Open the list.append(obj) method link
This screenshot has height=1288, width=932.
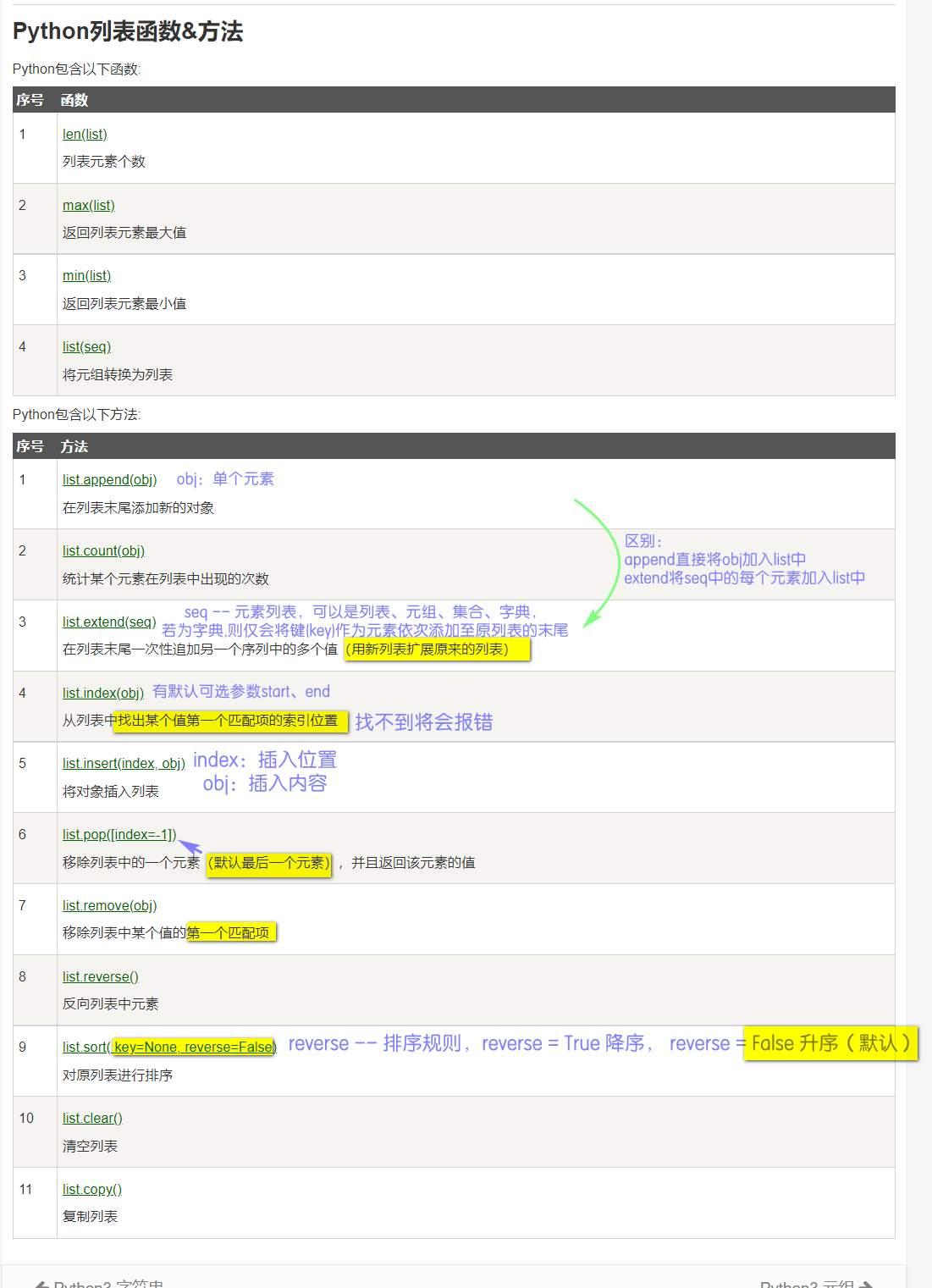click(110, 479)
